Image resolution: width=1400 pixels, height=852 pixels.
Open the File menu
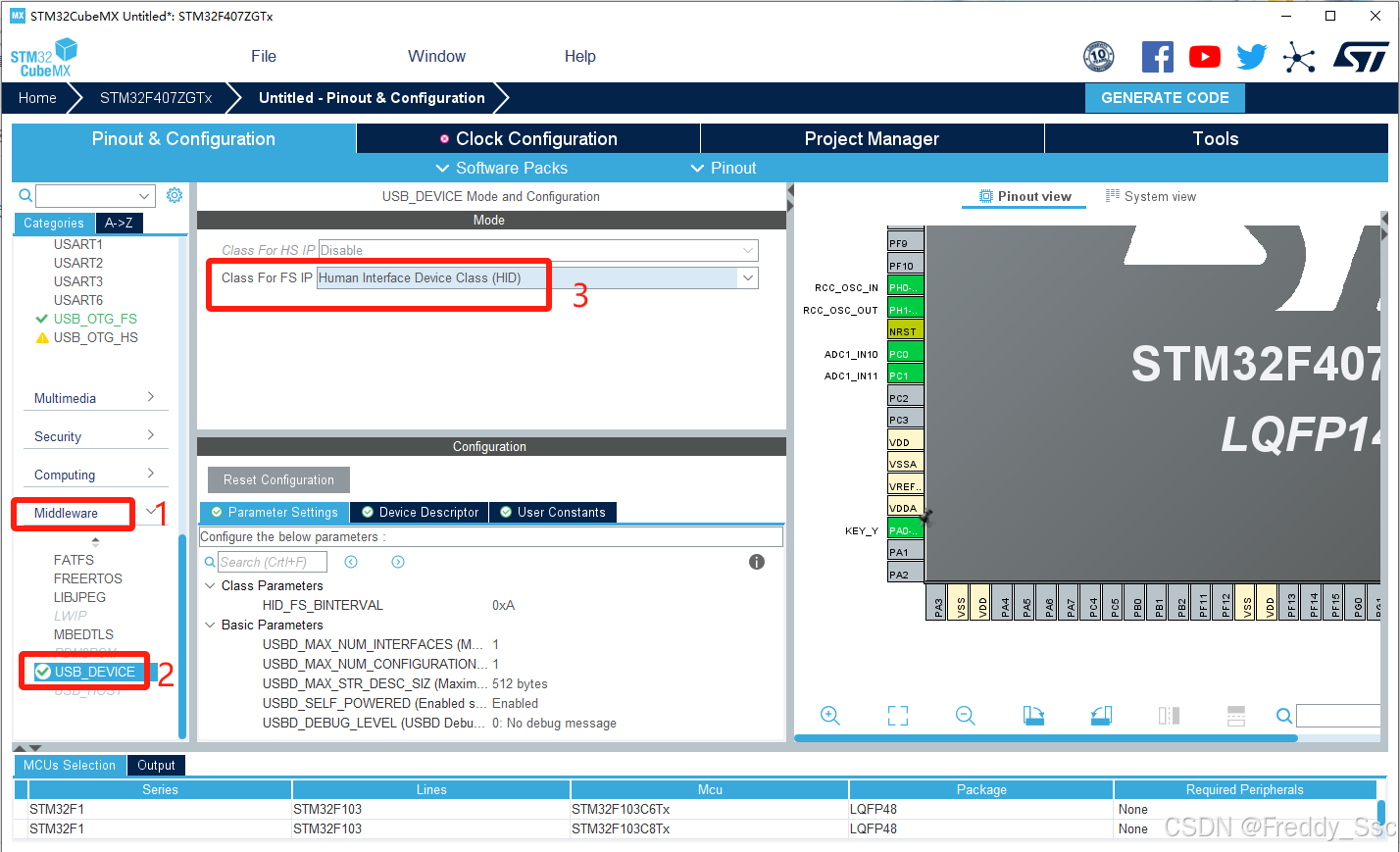tap(264, 56)
